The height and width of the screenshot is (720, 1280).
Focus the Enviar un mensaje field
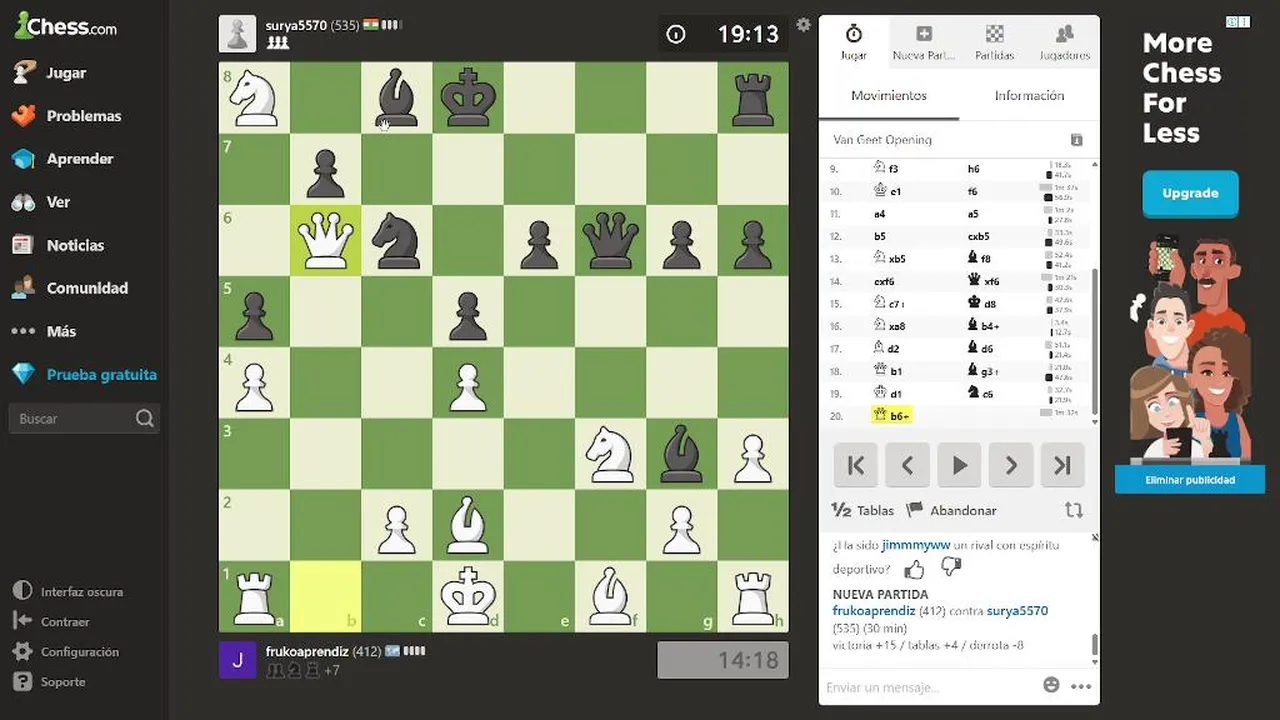point(928,687)
